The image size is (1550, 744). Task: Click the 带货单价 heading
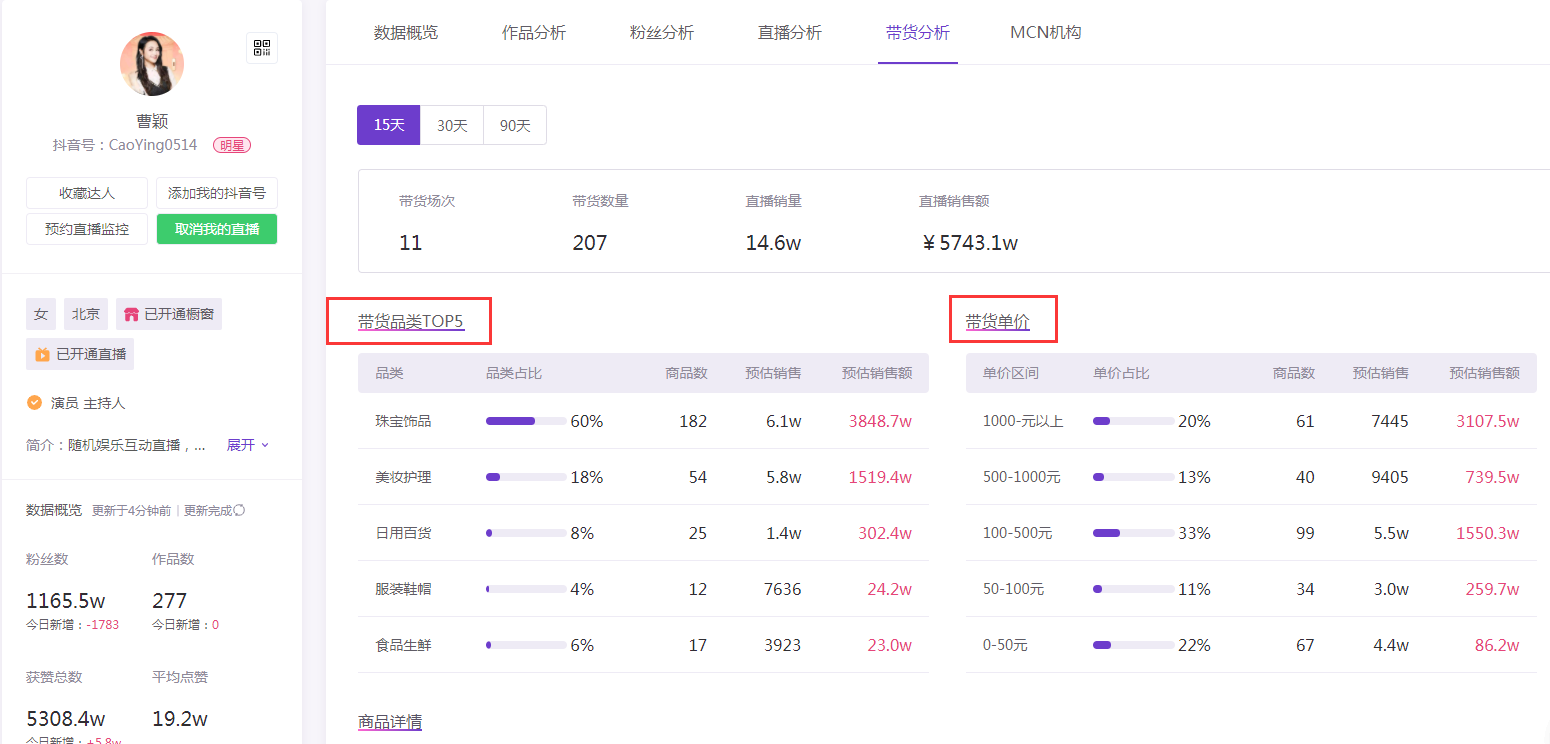coord(997,322)
